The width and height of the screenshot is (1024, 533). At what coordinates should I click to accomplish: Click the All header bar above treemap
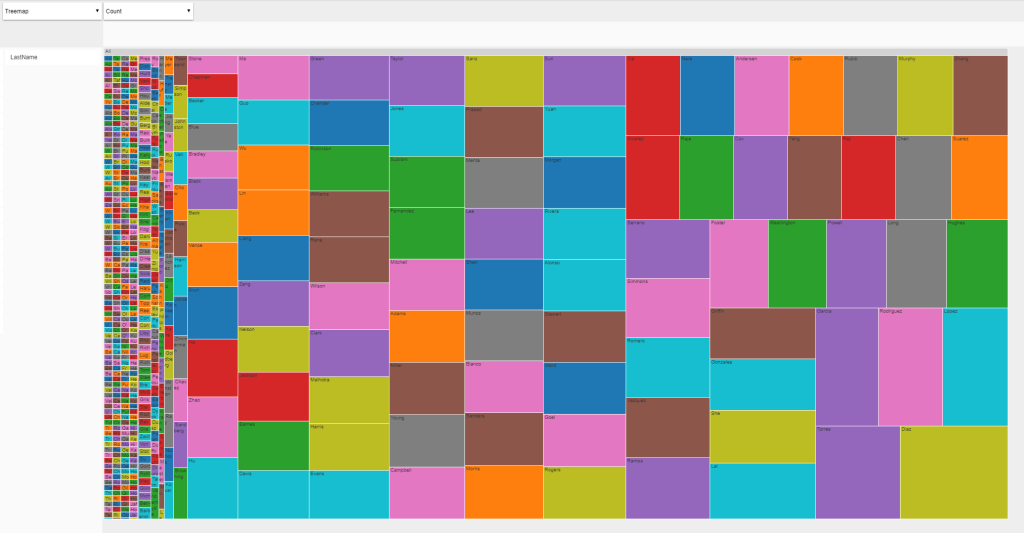(x=555, y=51)
